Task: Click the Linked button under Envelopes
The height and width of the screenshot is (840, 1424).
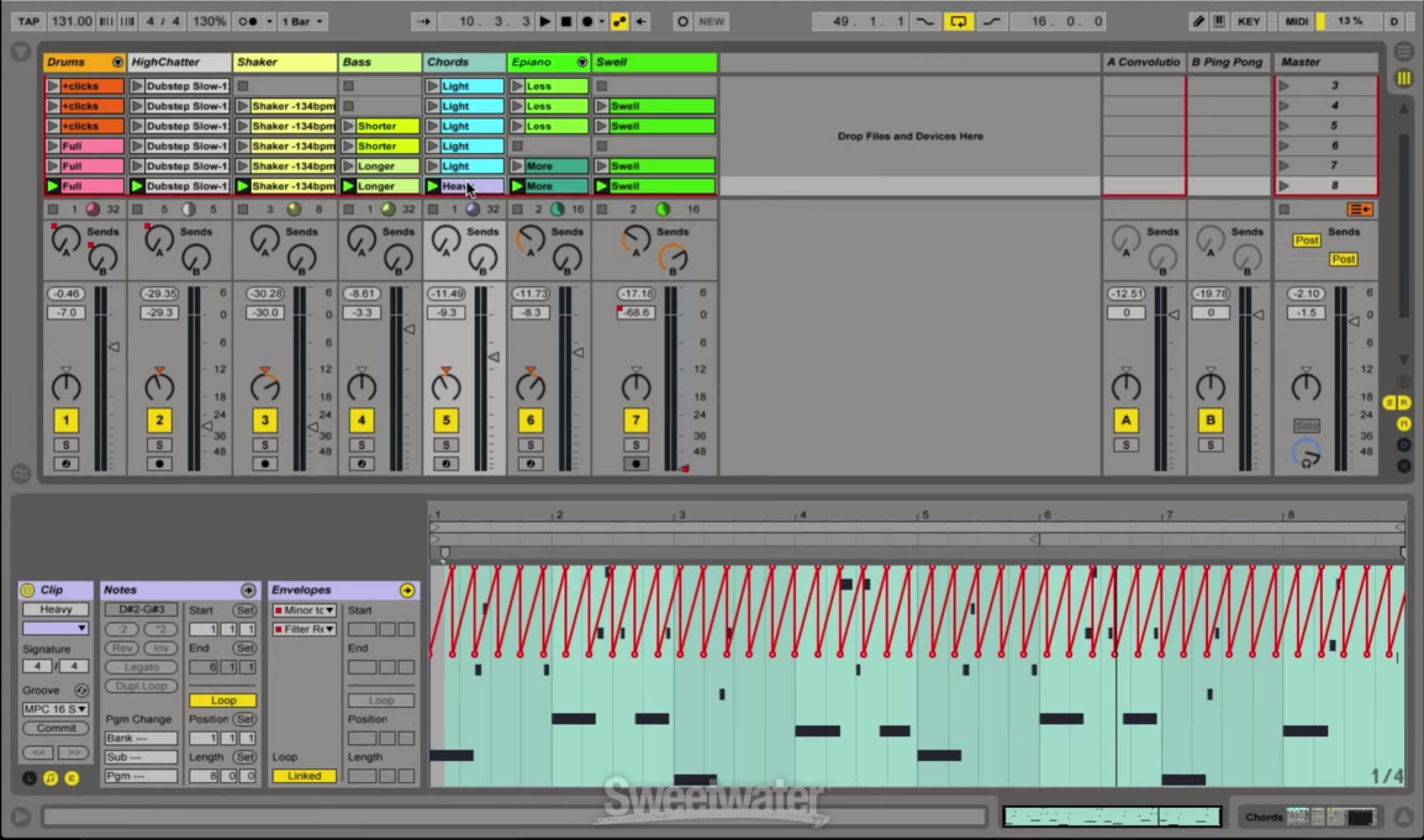Action: tap(304, 776)
